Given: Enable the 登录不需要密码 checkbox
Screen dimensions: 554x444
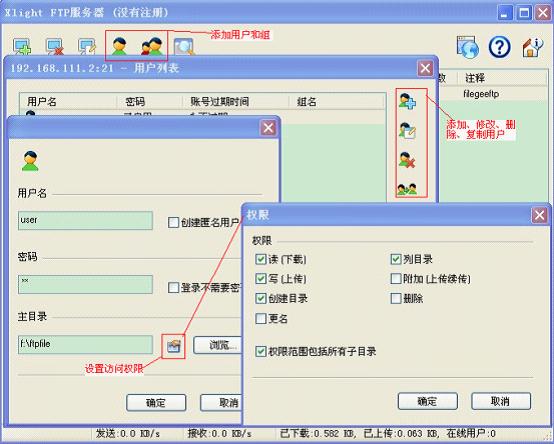Looking at the screenshot, I should click(x=173, y=288).
